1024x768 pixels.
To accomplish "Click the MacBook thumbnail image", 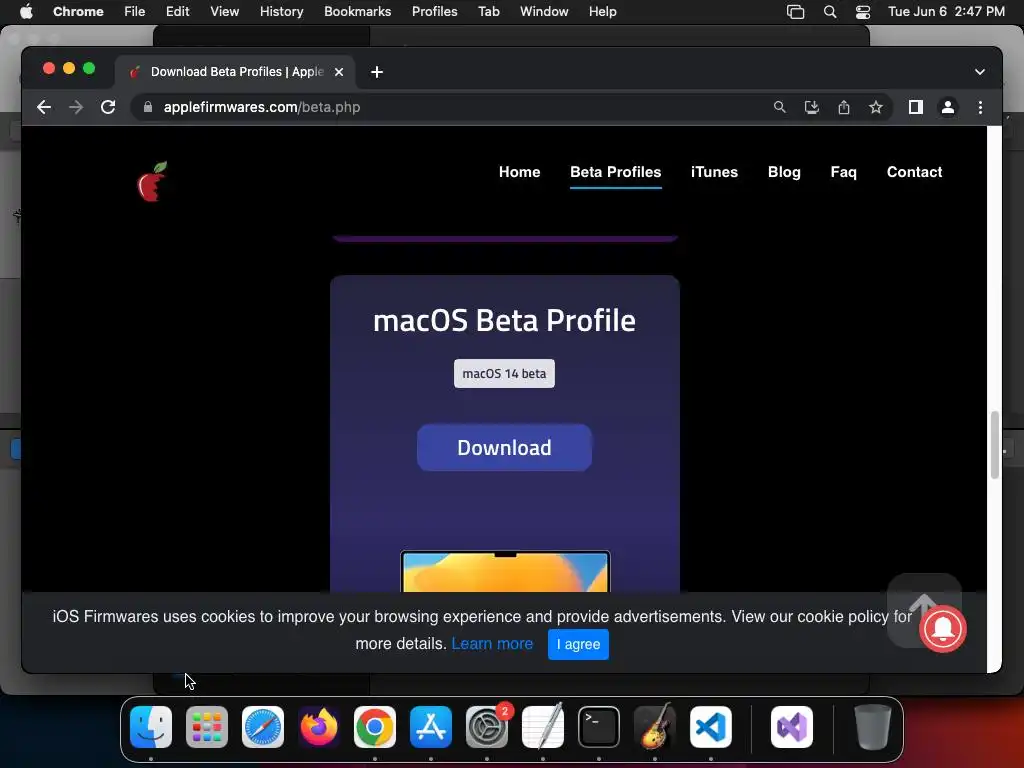I will pos(505,571).
